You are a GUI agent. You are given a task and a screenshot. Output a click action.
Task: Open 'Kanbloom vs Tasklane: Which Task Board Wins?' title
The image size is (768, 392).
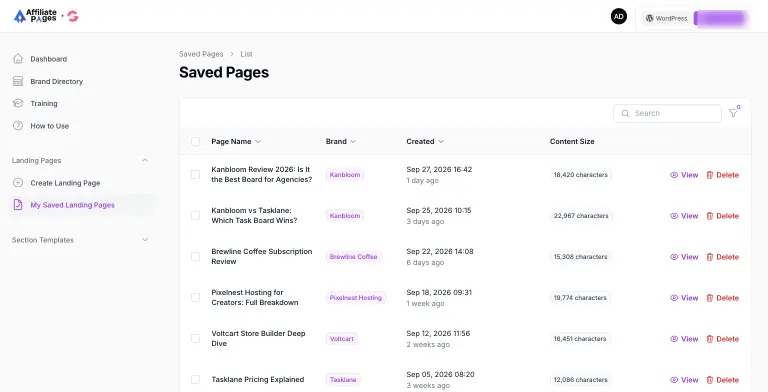coord(254,216)
